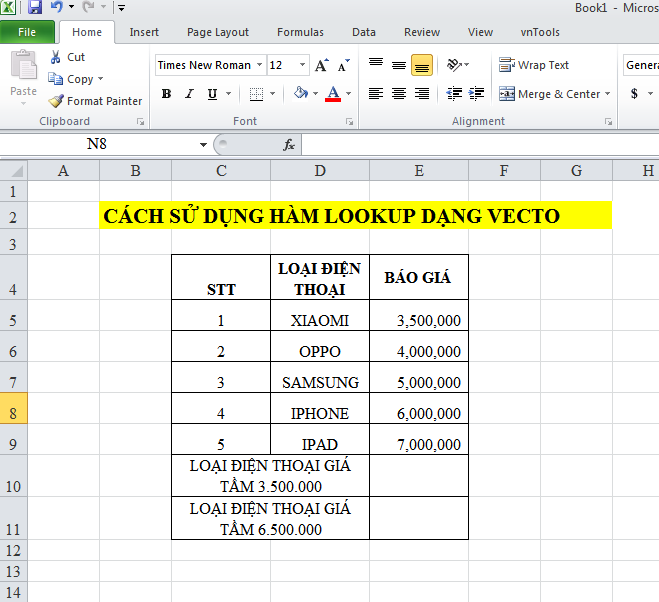Open the Clipboard dialog launcher
This screenshot has width=659, height=602.
coord(140,121)
